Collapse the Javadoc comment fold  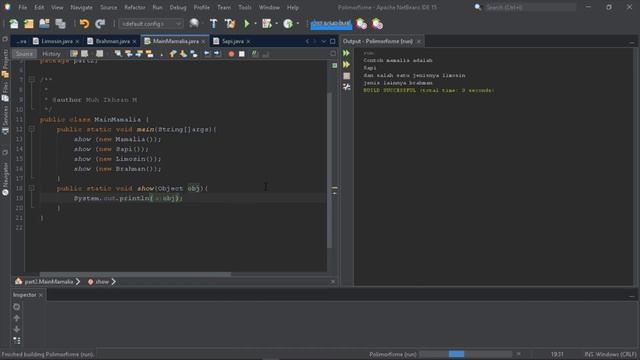pos(31,80)
